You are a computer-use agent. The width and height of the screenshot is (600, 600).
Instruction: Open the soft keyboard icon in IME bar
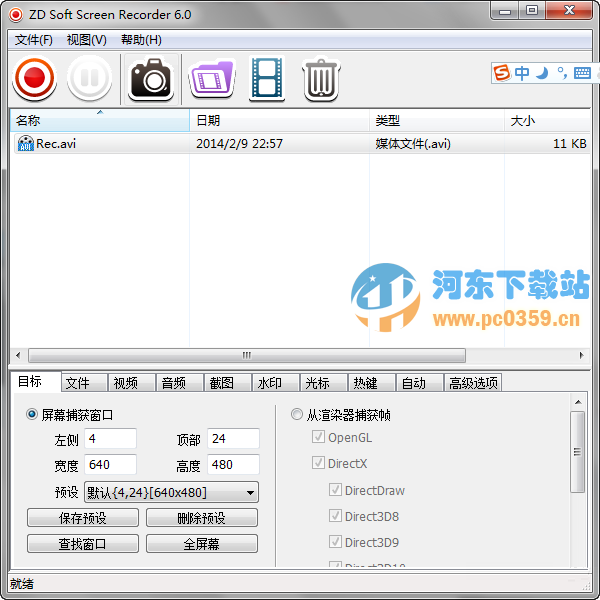pos(582,73)
